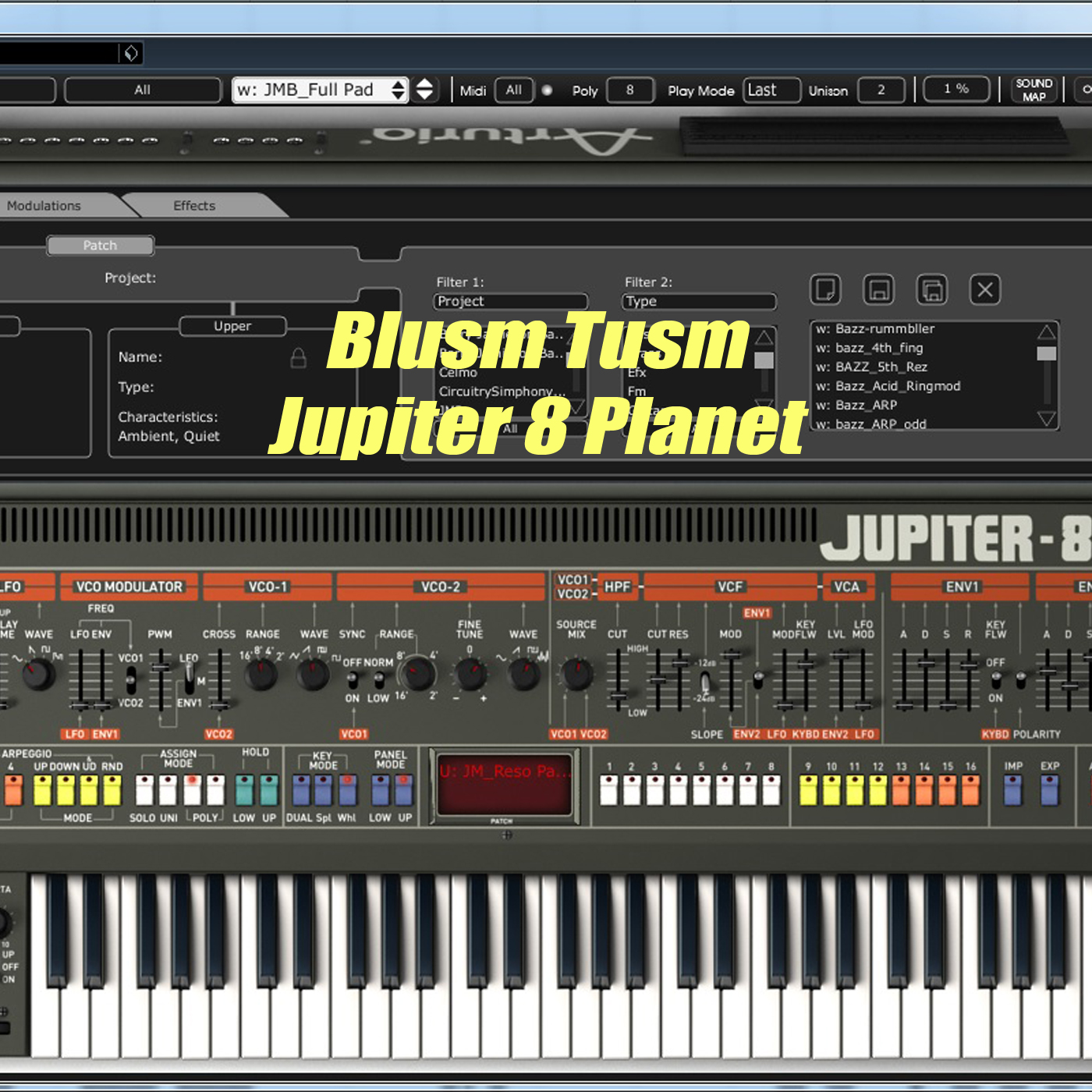The height and width of the screenshot is (1092, 1092).
Task: Click the Delete preset X icon
Action: coord(985,289)
